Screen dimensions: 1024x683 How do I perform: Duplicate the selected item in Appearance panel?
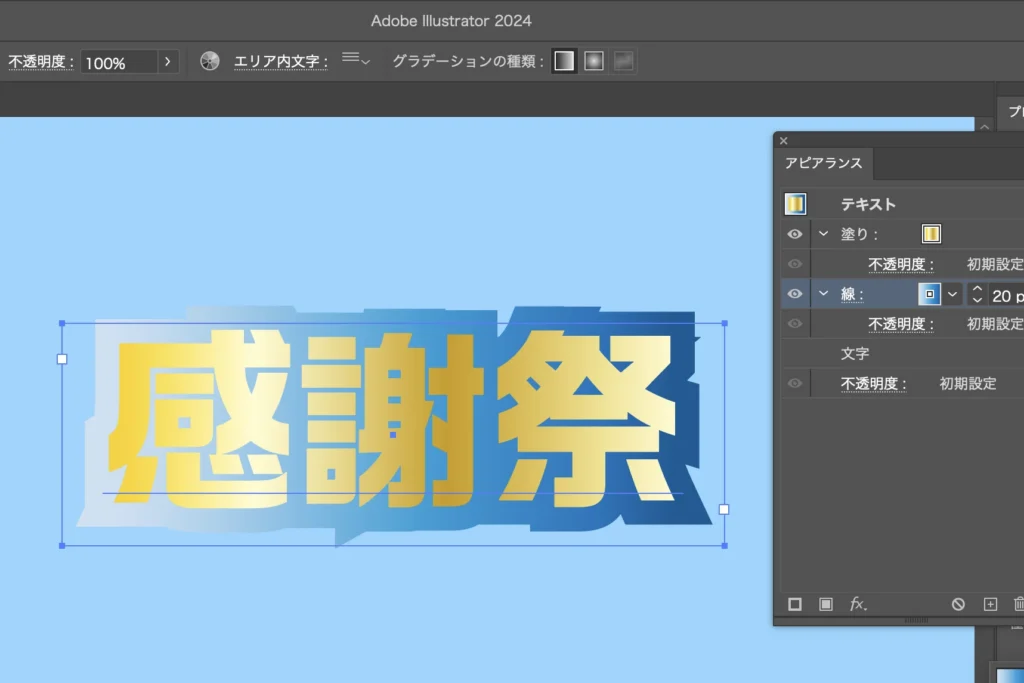[x=990, y=604]
